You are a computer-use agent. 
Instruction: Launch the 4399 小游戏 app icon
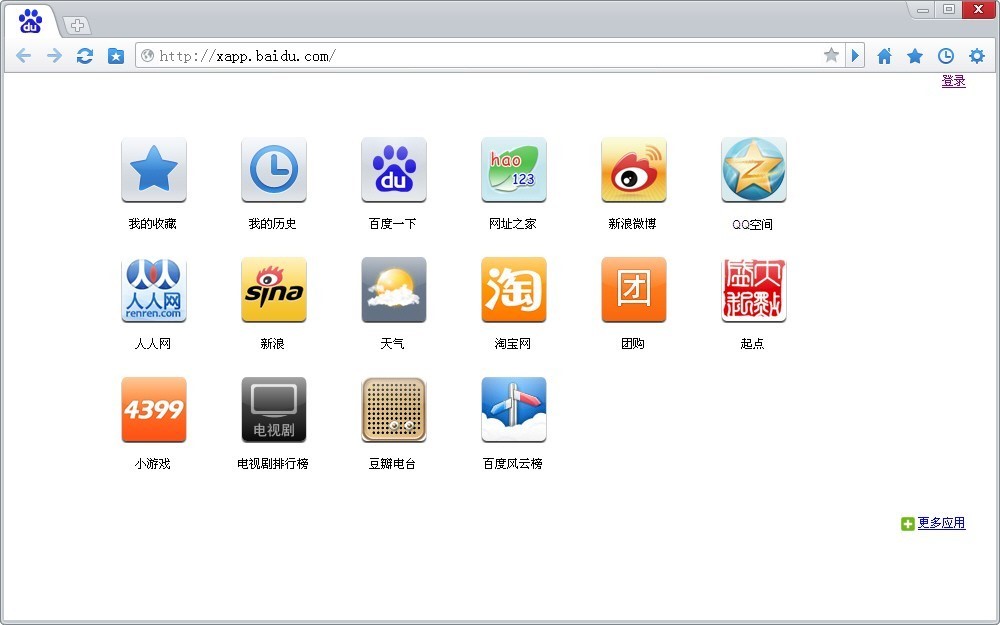(x=154, y=409)
